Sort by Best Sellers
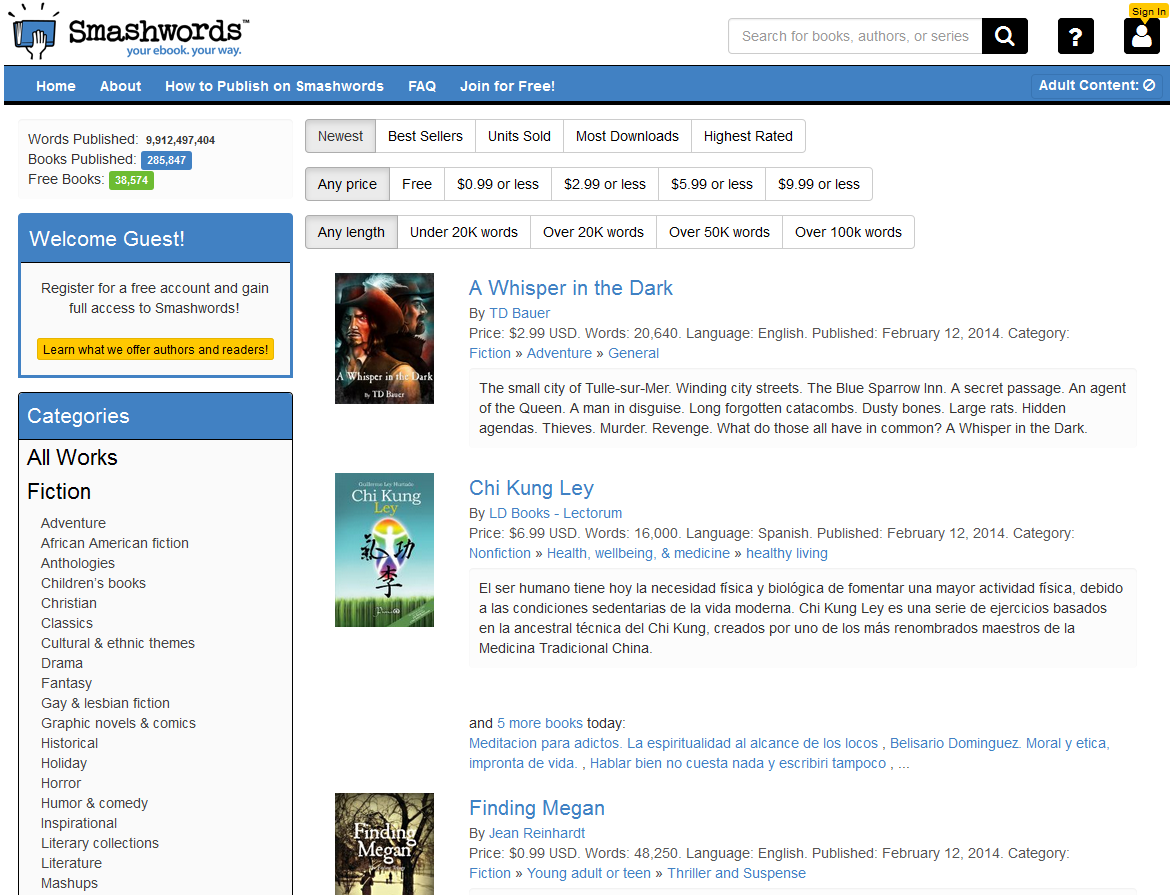The height and width of the screenshot is (895, 1170). click(x=425, y=136)
